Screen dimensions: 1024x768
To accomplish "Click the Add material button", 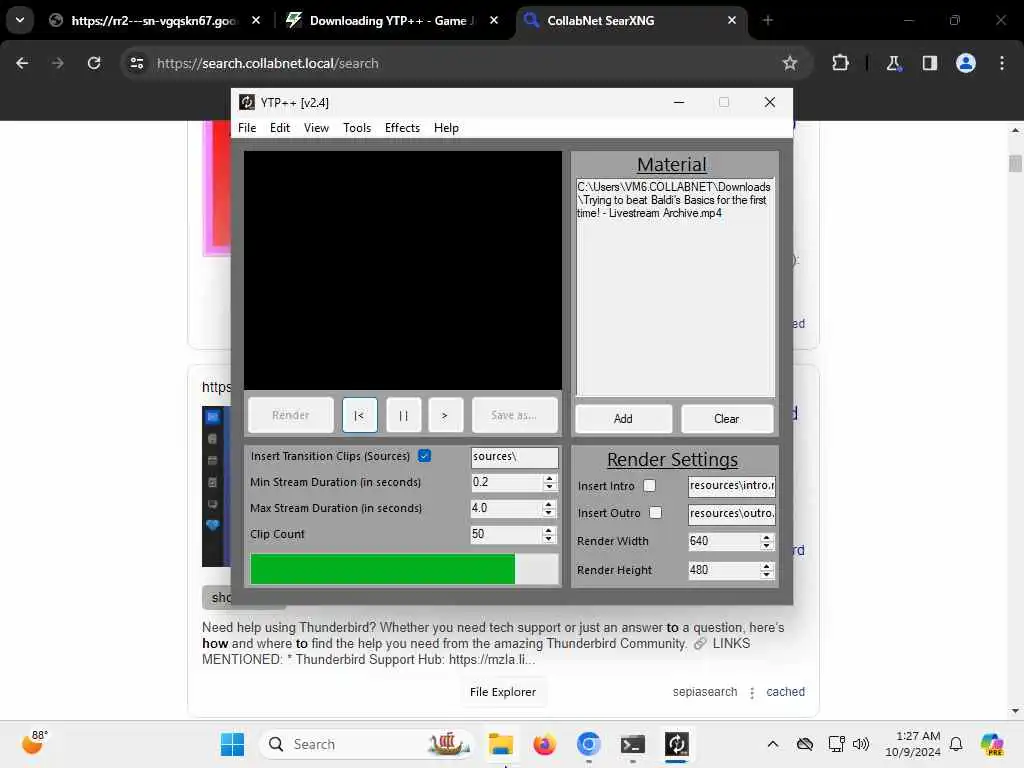I will 623,419.
